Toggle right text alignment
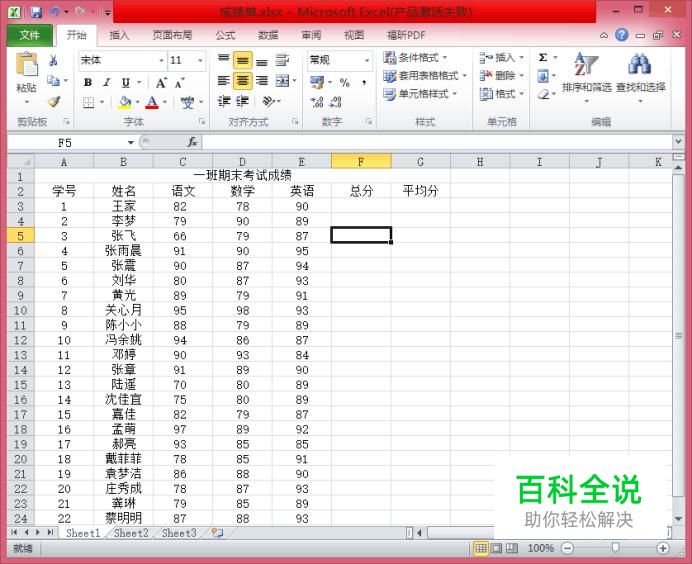The width and height of the screenshot is (692, 564). tap(262, 81)
